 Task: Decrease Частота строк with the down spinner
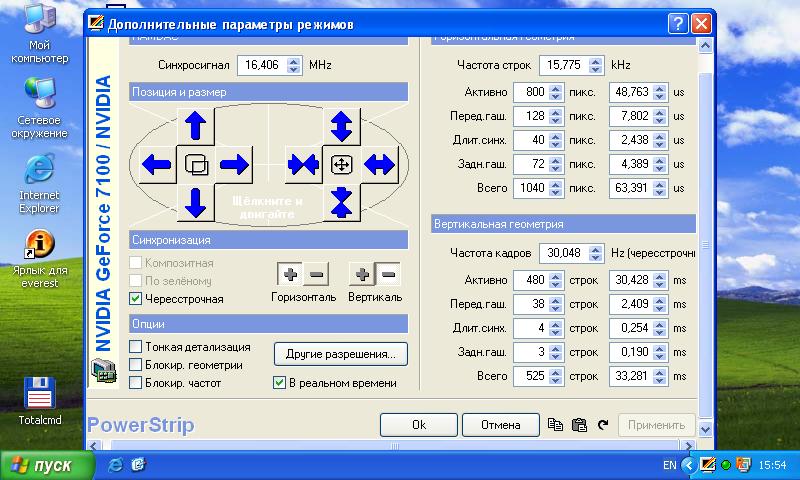click(x=594, y=70)
